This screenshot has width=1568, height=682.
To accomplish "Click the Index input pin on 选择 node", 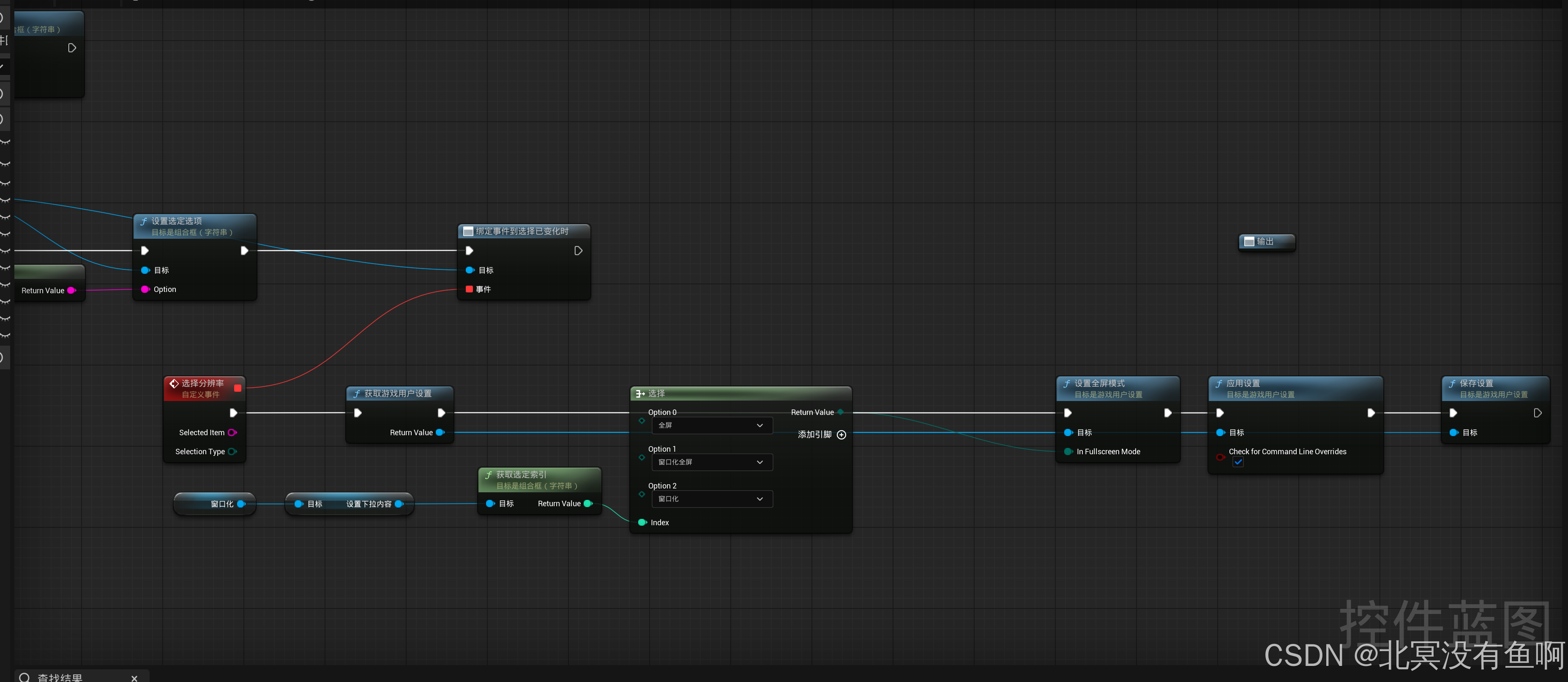I will pos(642,523).
